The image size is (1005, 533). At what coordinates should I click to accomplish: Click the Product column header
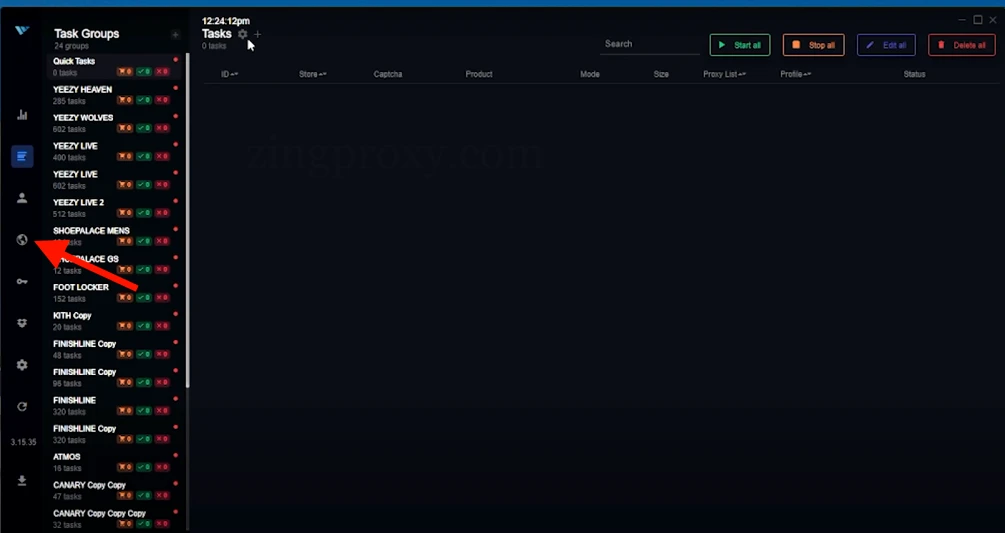point(479,74)
